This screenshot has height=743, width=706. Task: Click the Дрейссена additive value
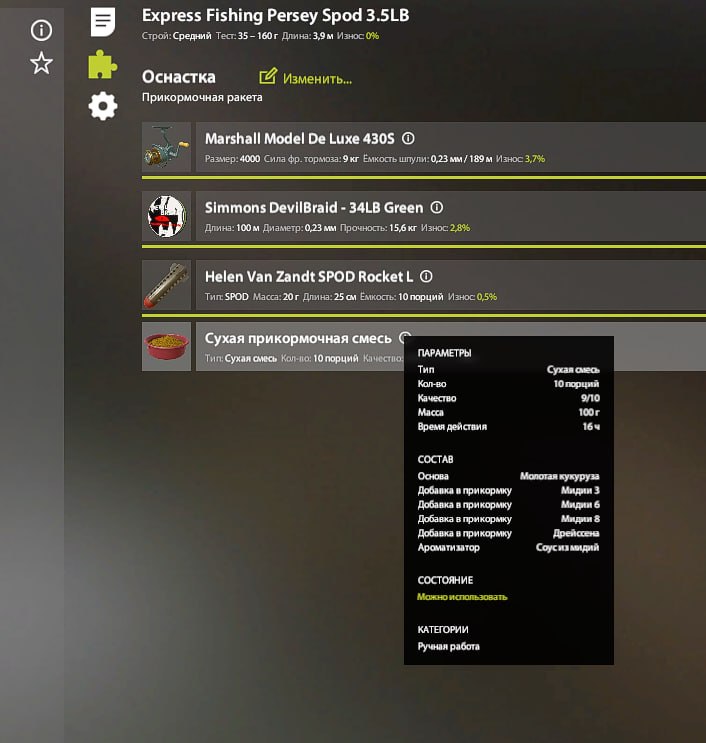(576, 534)
